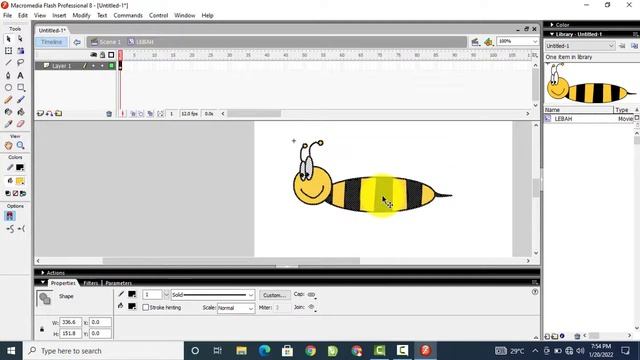Viewport: 640px width, 360px height.
Task: Toggle onion skin outlines button
Action: [x=142, y=114]
